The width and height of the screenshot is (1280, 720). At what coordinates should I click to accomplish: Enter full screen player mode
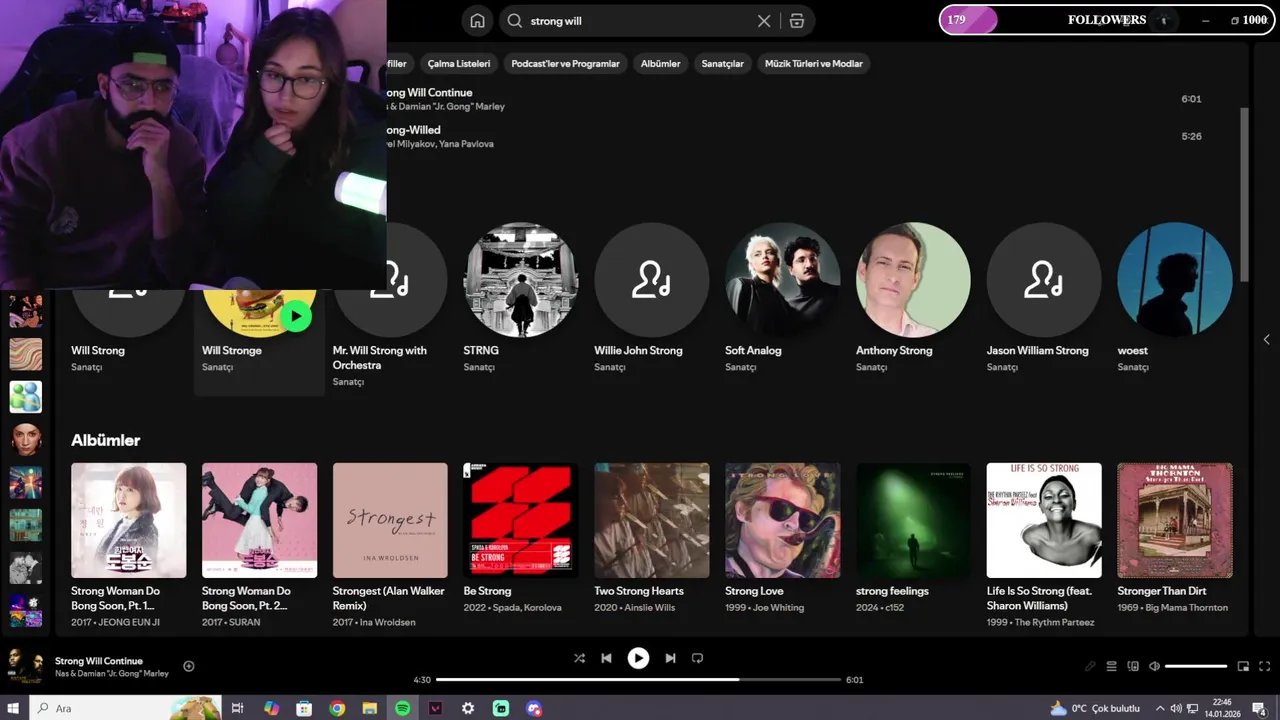click(x=1264, y=666)
